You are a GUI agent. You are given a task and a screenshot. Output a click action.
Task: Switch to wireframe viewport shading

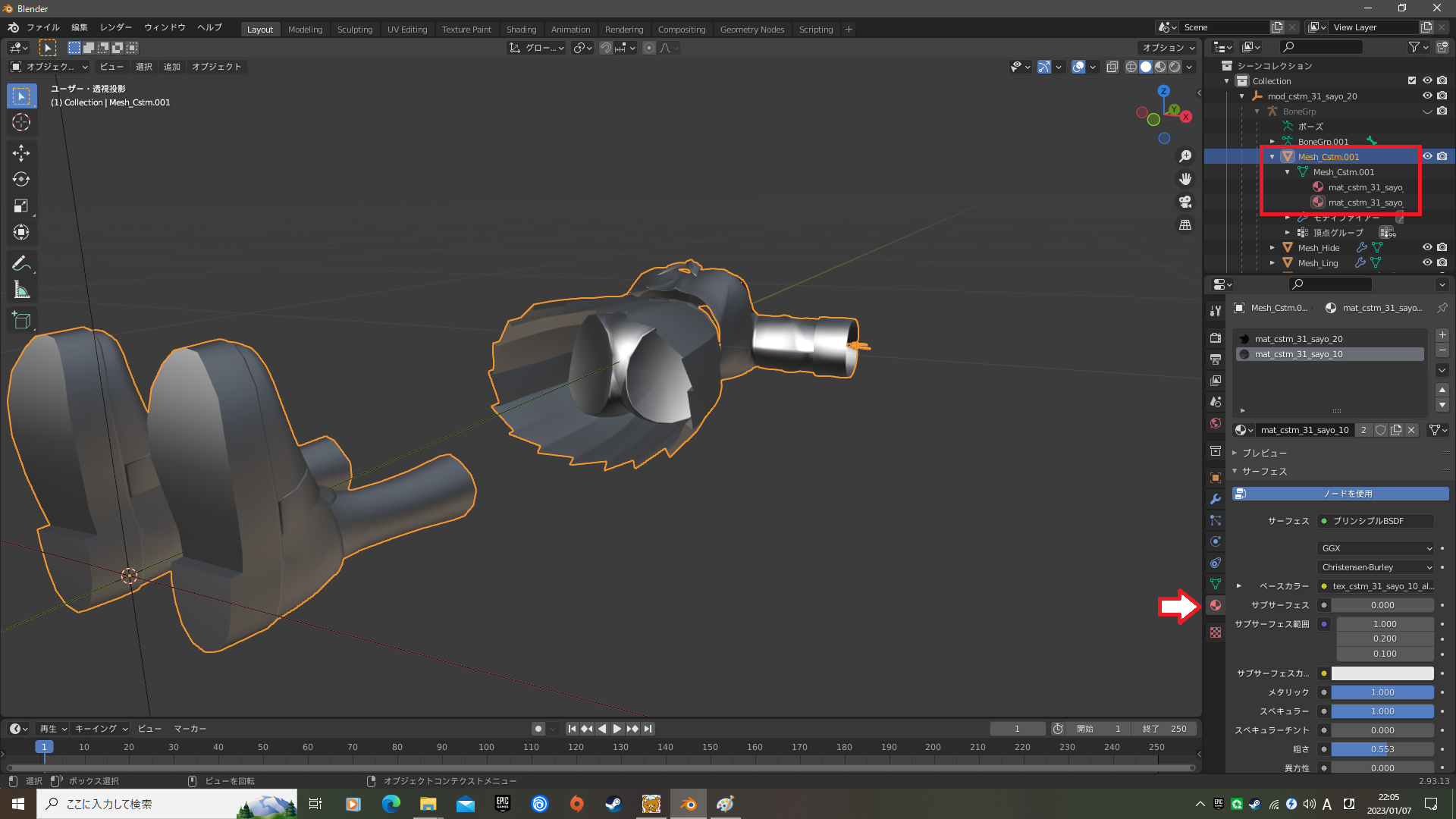tap(1131, 67)
